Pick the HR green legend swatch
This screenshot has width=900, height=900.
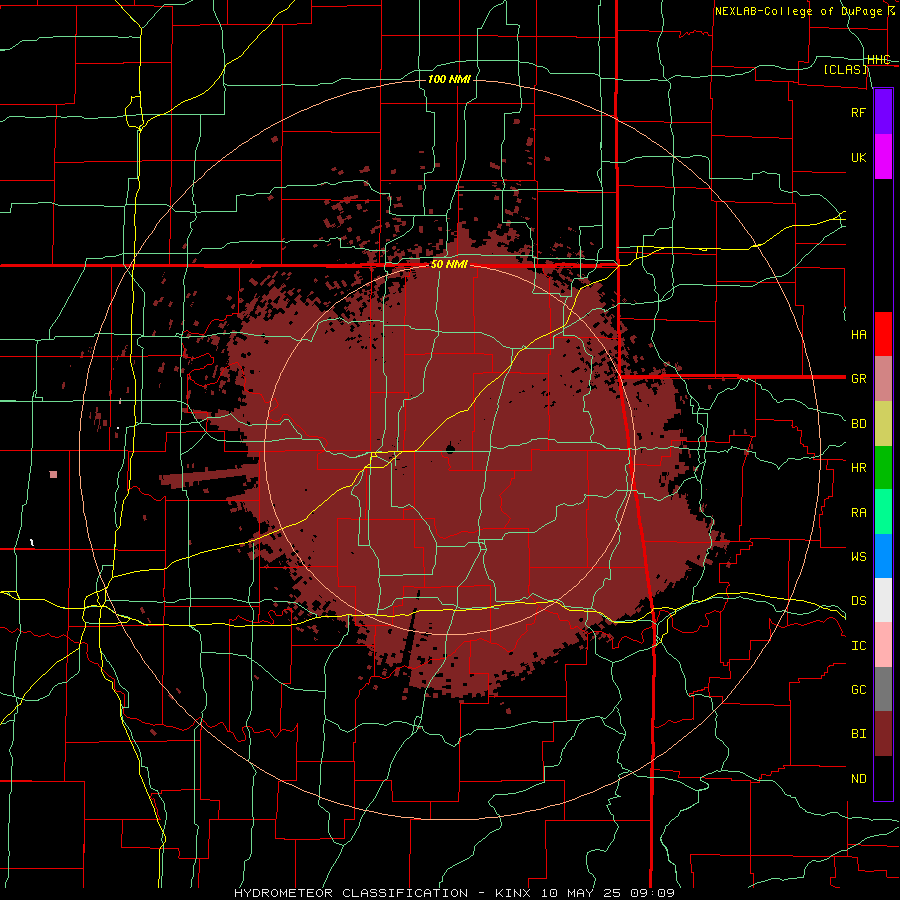pyautogui.click(x=883, y=467)
